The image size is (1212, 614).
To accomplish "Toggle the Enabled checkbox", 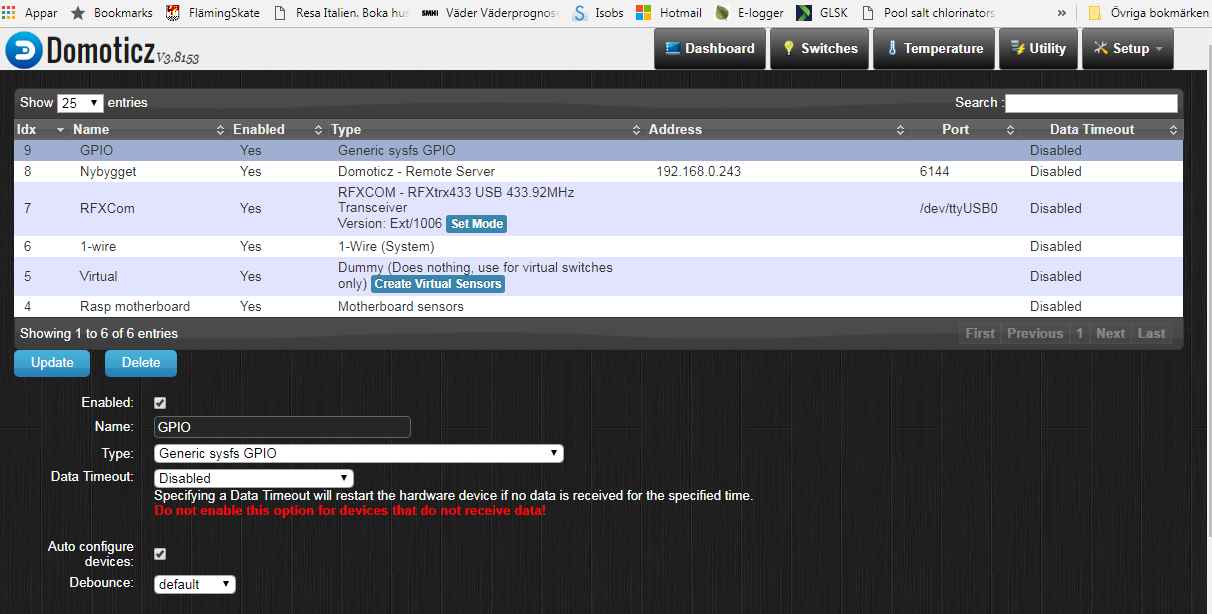I will pyautogui.click(x=160, y=403).
